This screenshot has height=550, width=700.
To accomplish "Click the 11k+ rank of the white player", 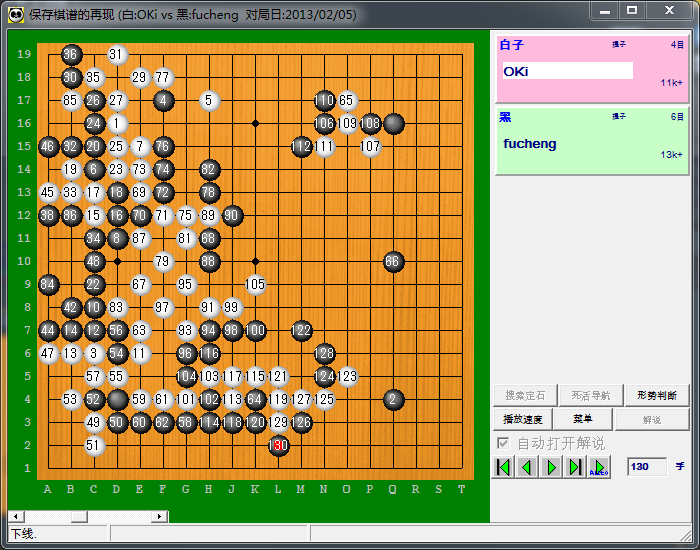I will 672,83.
